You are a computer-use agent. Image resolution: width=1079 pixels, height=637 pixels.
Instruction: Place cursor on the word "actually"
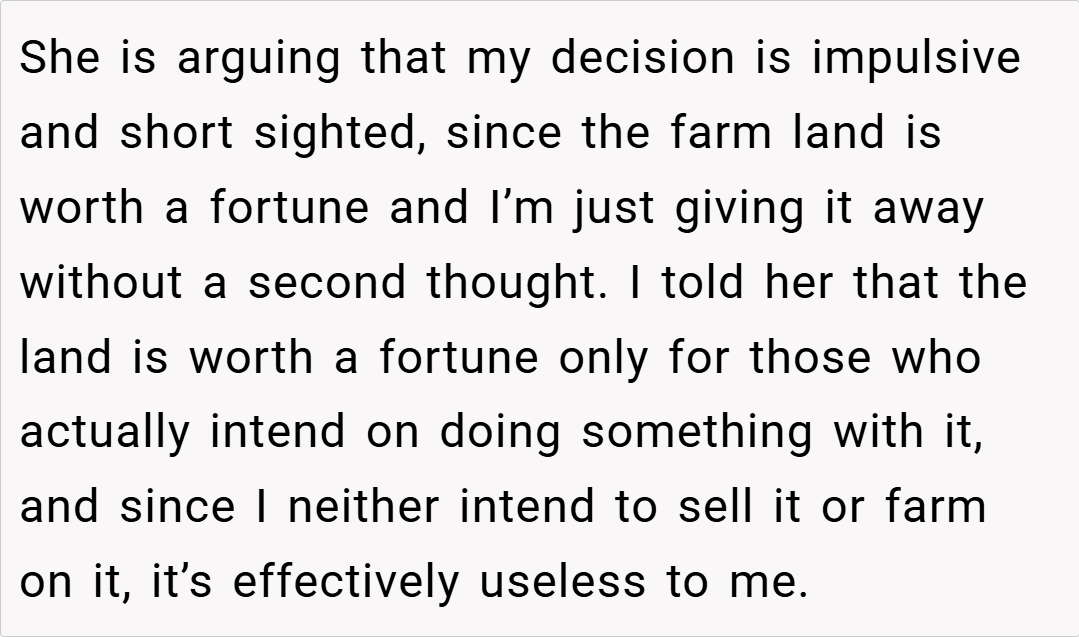[x=105, y=433]
